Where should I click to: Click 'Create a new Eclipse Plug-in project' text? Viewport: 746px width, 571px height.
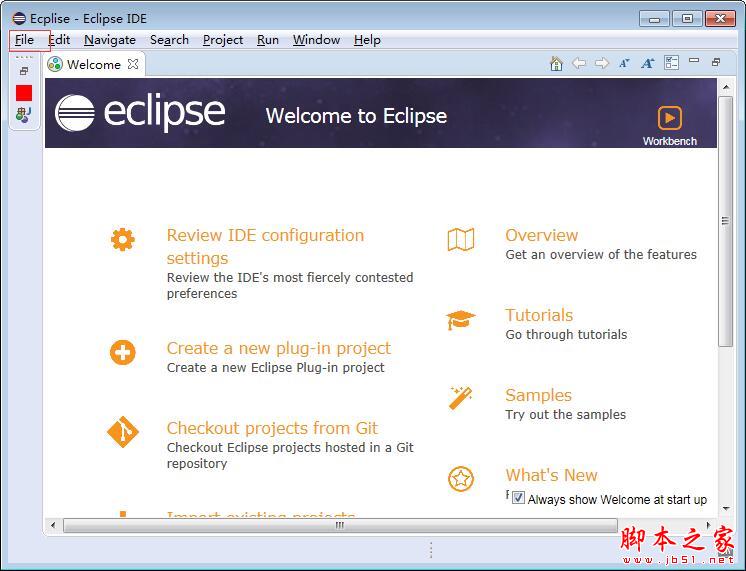tap(275, 368)
